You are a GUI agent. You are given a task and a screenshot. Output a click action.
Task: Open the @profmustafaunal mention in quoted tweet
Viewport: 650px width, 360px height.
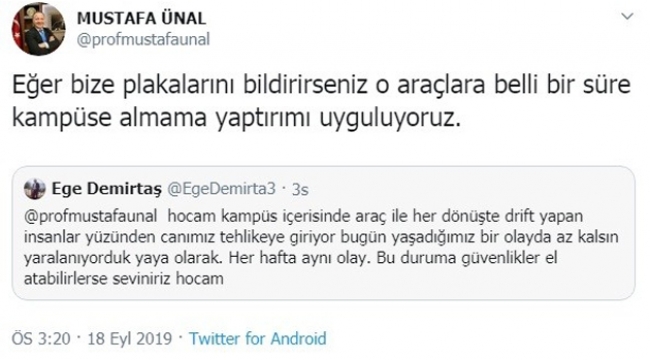pos(90,216)
